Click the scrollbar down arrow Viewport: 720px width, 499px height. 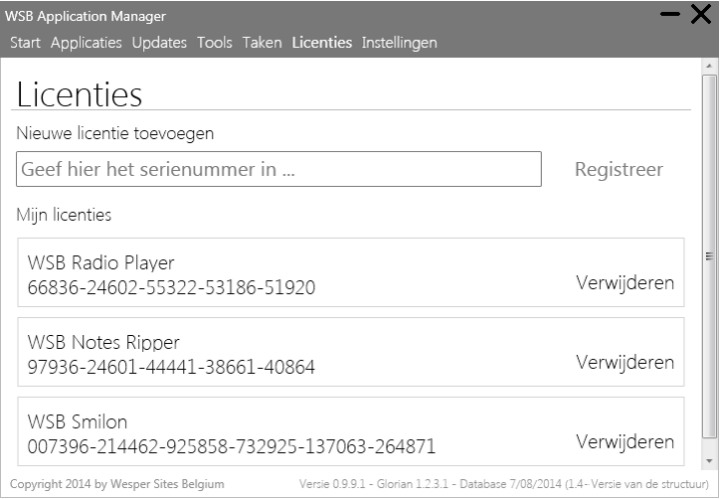(710, 460)
